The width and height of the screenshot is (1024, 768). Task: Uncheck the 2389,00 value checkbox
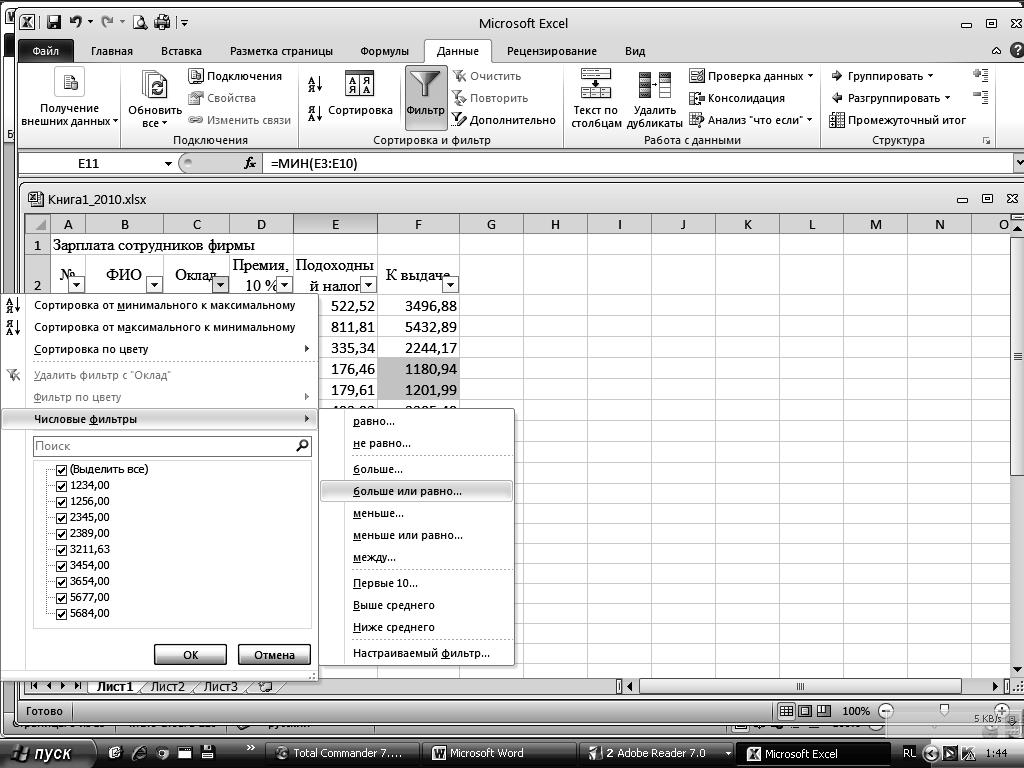pos(61,534)
